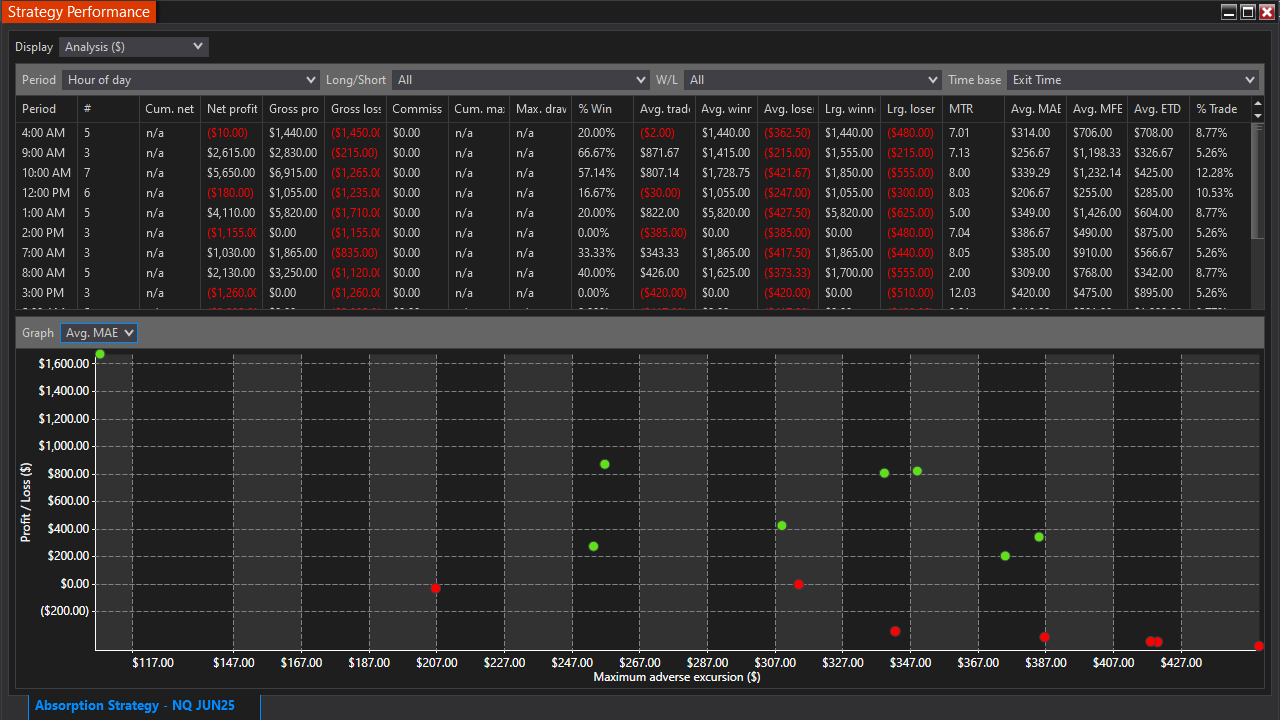Select the 1:00 AM period row
The width and height of the screenshot is (1280, 720).
pyautogui.click(x=633, y=213)
